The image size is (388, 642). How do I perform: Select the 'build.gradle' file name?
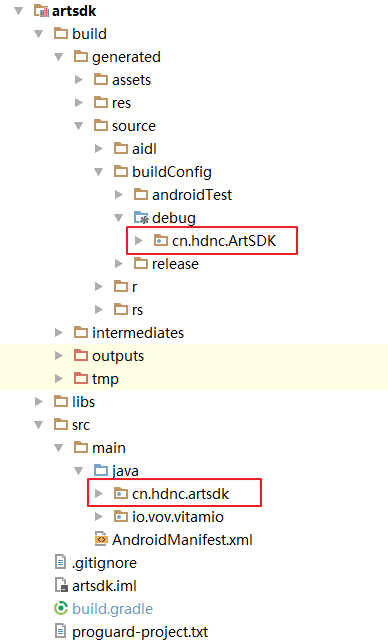tap(113, 609)
